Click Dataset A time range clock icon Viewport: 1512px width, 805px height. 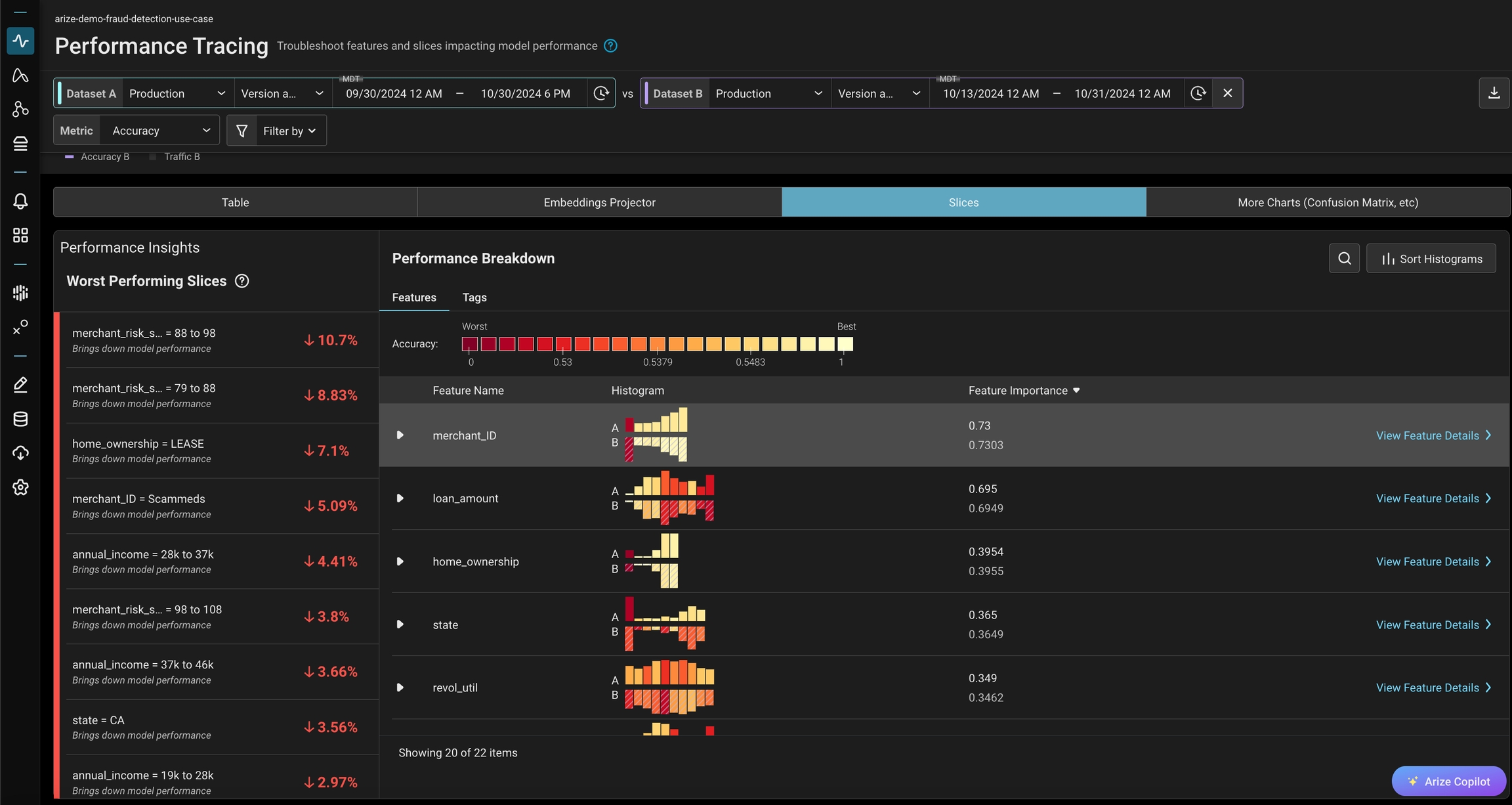600,93
